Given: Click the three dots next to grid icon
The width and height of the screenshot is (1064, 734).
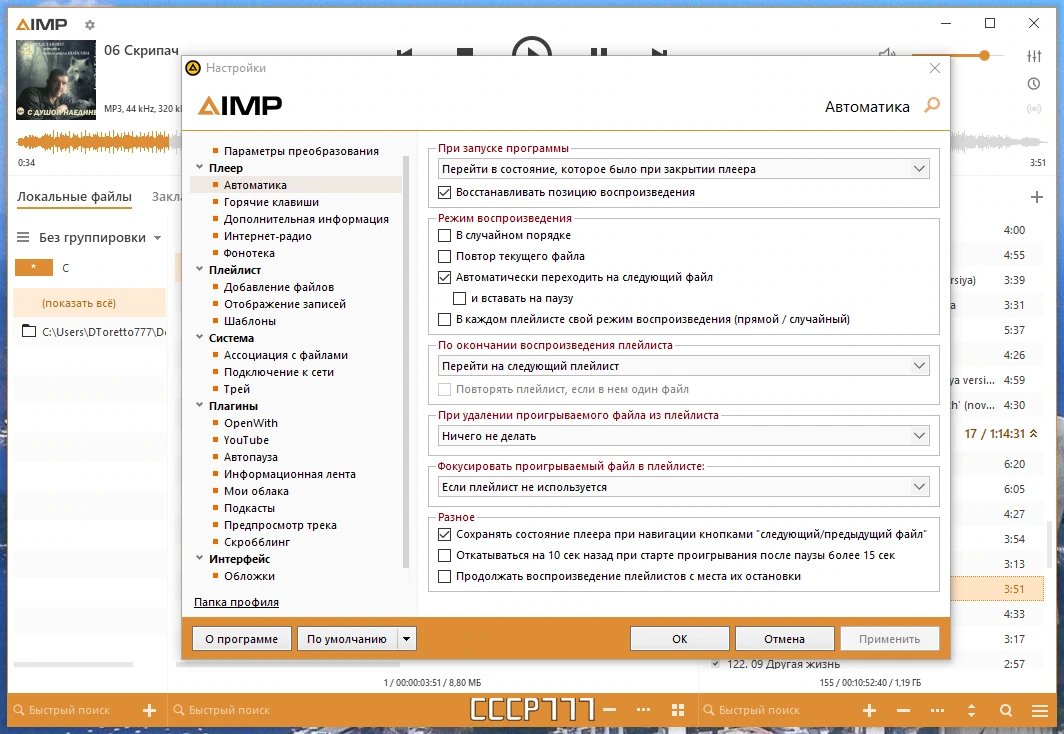Looking at the screenshot, I should pyautogui.click(x=643, y=710).
